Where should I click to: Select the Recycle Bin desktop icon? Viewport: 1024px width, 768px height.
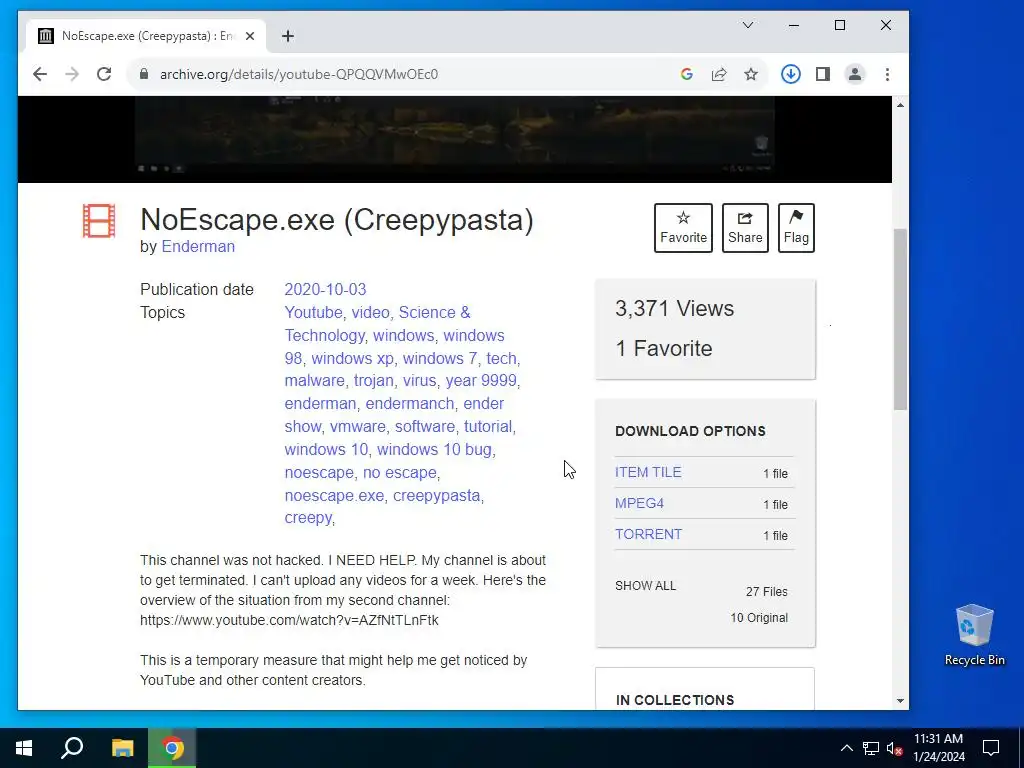click(974, 634)
